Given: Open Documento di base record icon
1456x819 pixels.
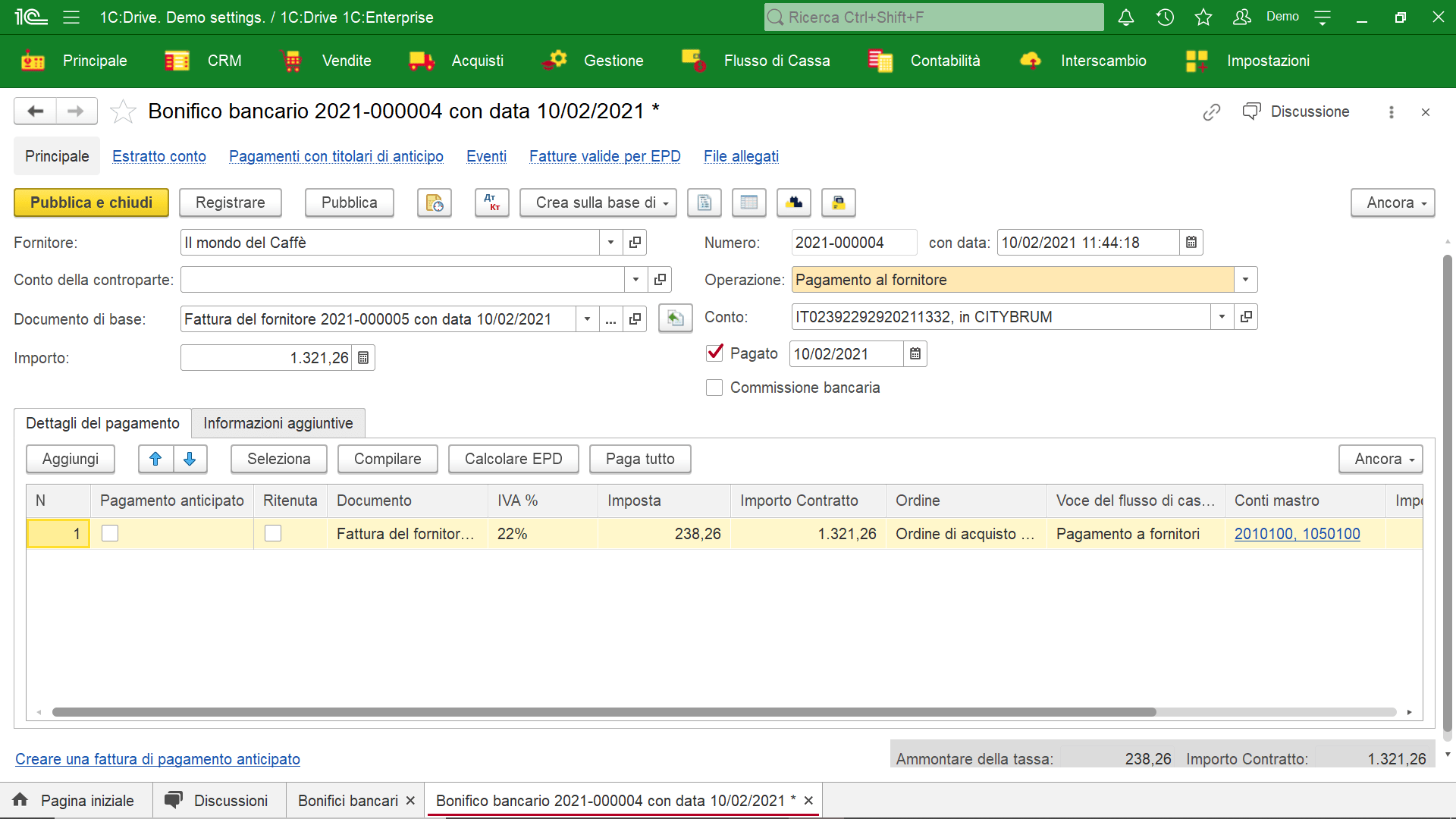Looking at the screenshot, I should (x=635, y=319).
